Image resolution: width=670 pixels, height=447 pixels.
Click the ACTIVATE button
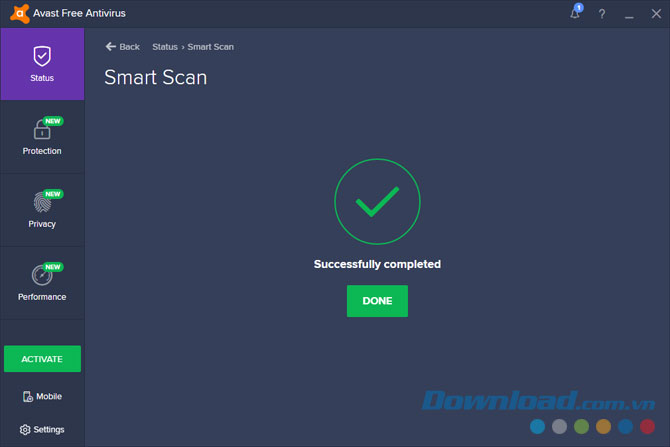(42, 359)
